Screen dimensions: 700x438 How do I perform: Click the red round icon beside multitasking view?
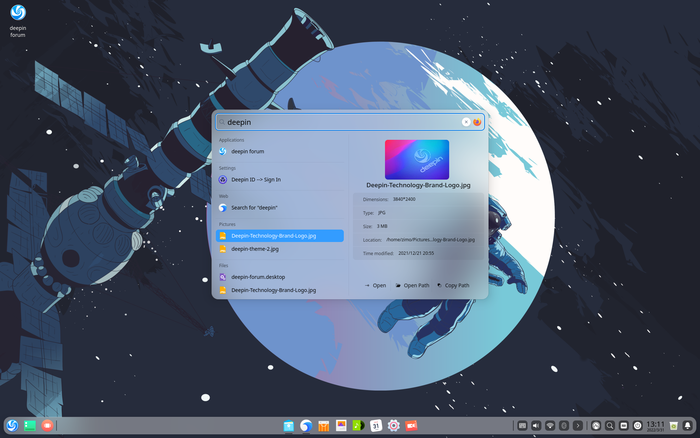47,425
